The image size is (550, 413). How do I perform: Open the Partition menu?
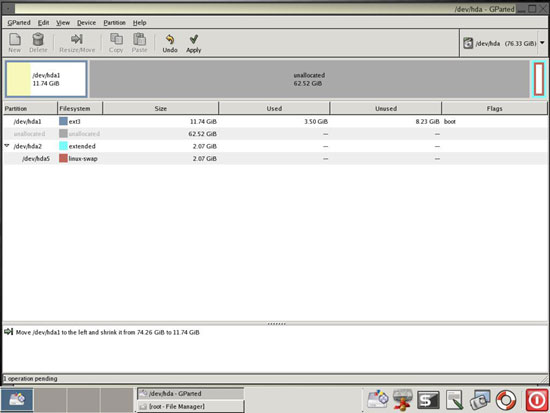[x=114, y=23]
